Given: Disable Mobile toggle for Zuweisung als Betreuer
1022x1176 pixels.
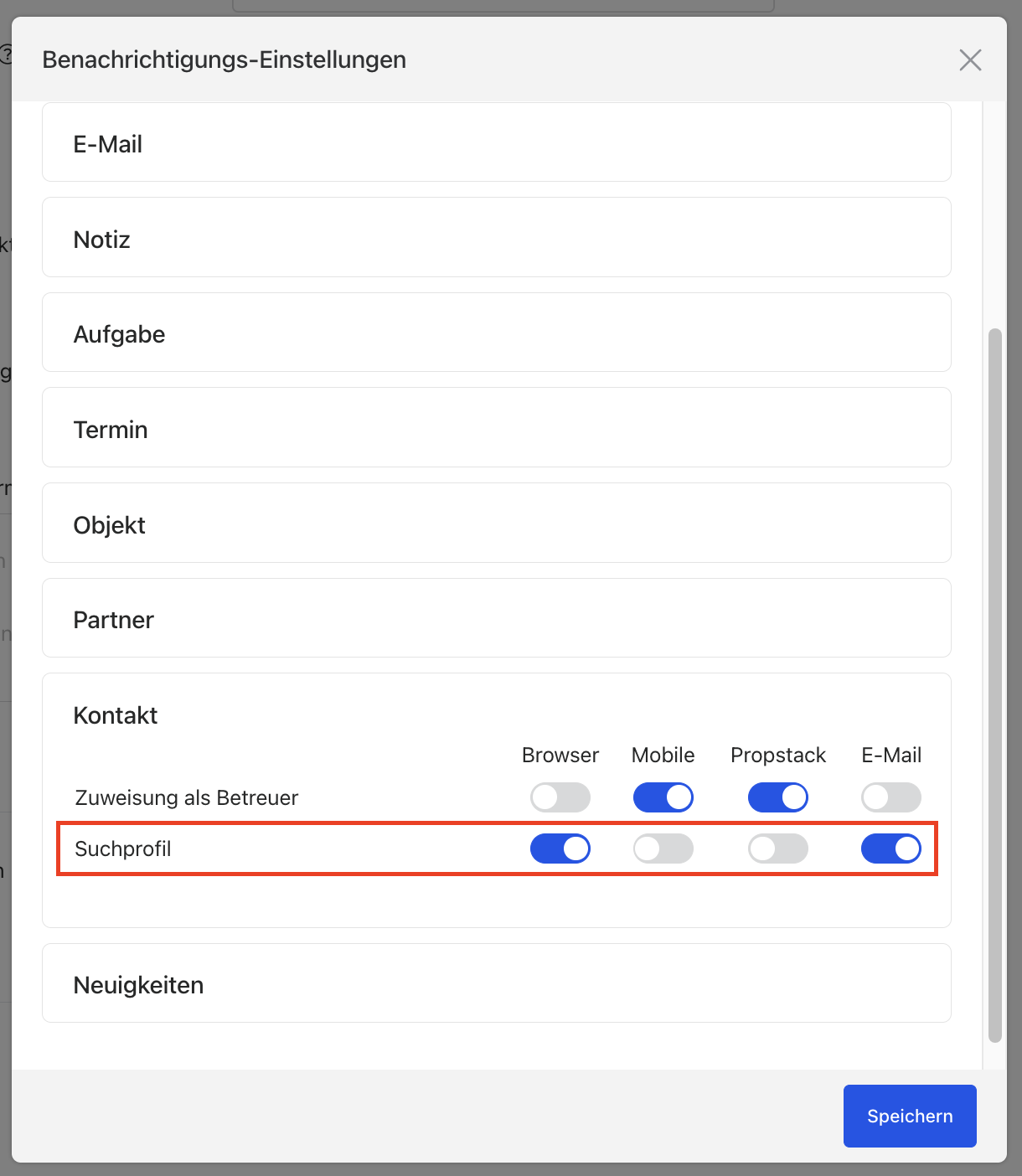Looking at the screenshot, I should pyautogui.click(x=663, y=797).
